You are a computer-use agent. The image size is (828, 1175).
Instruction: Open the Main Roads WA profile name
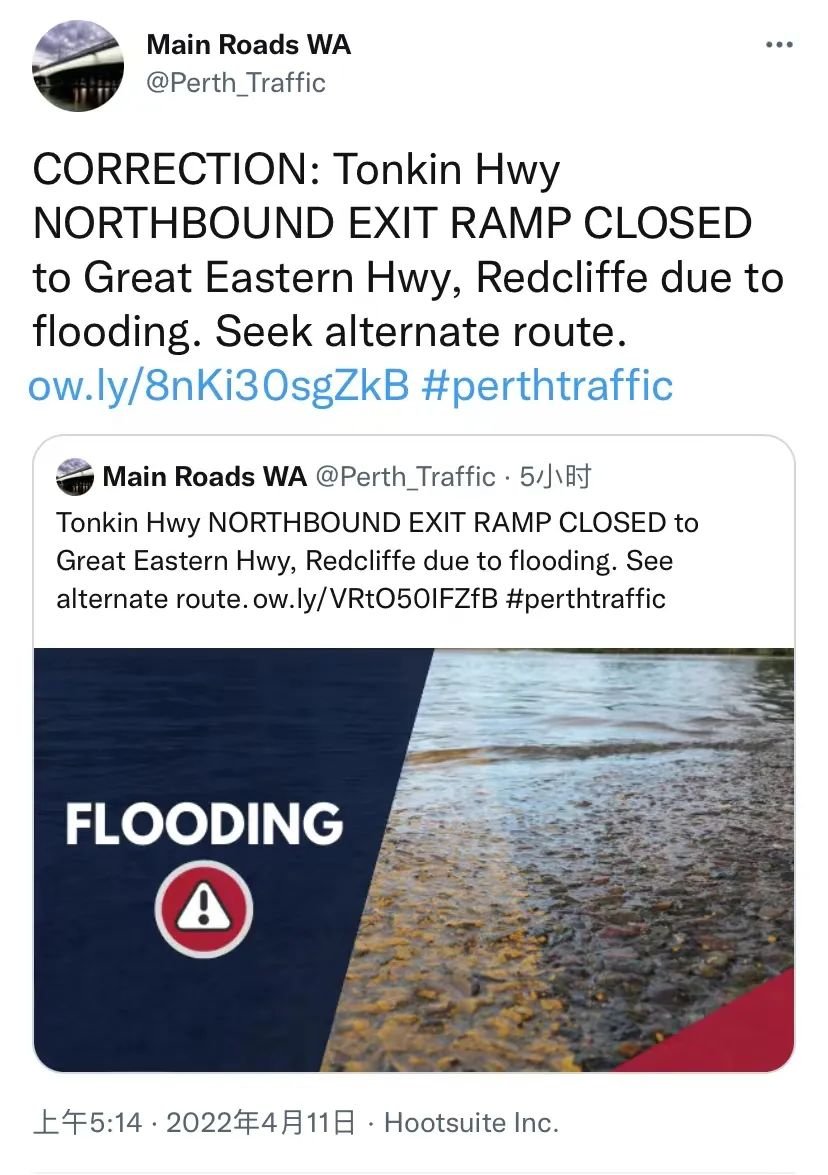click(249, 45)
